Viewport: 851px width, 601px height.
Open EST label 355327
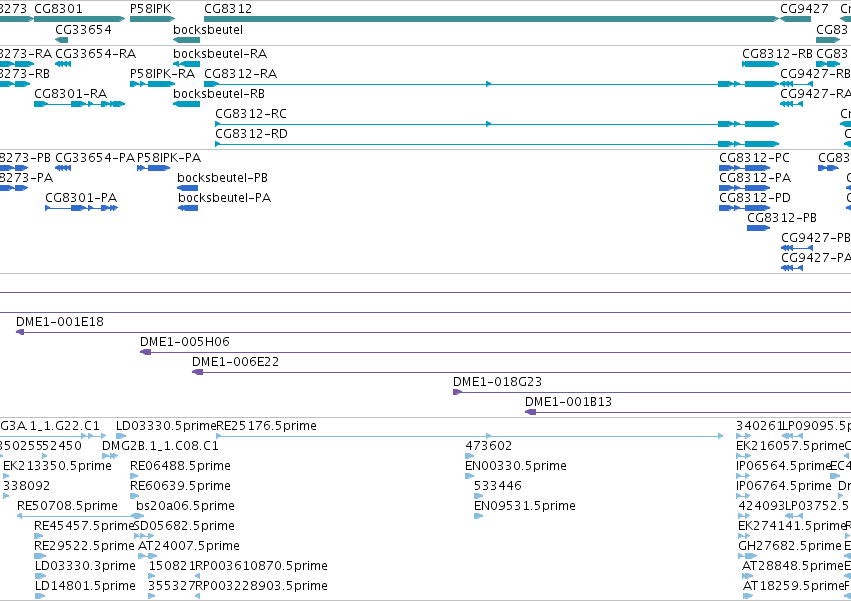172,587
